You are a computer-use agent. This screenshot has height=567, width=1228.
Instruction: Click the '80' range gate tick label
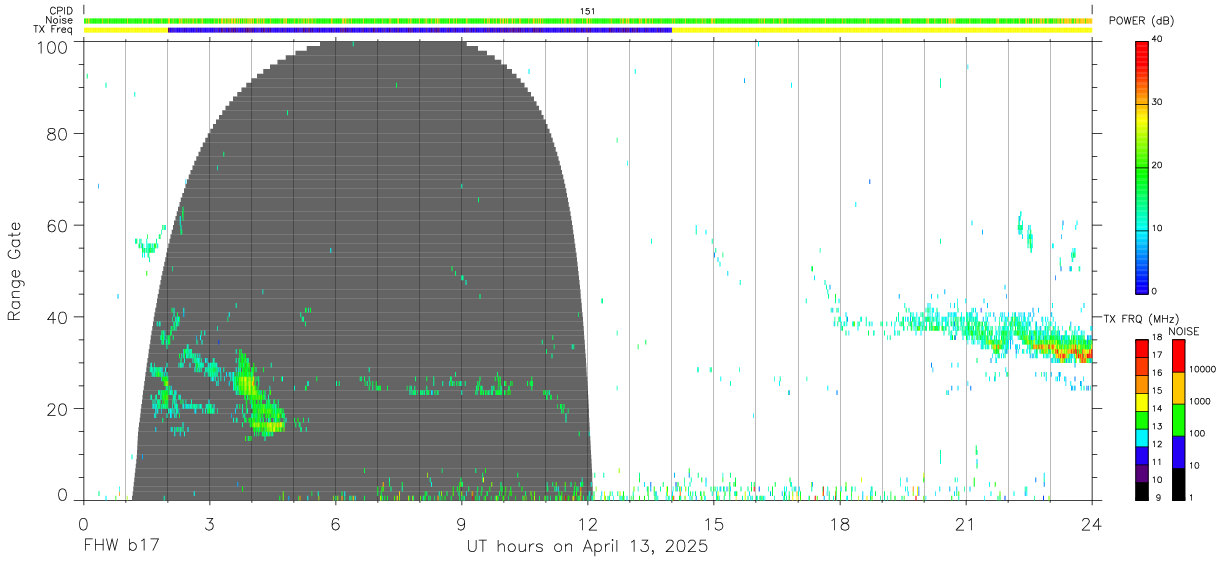(59, 134)
